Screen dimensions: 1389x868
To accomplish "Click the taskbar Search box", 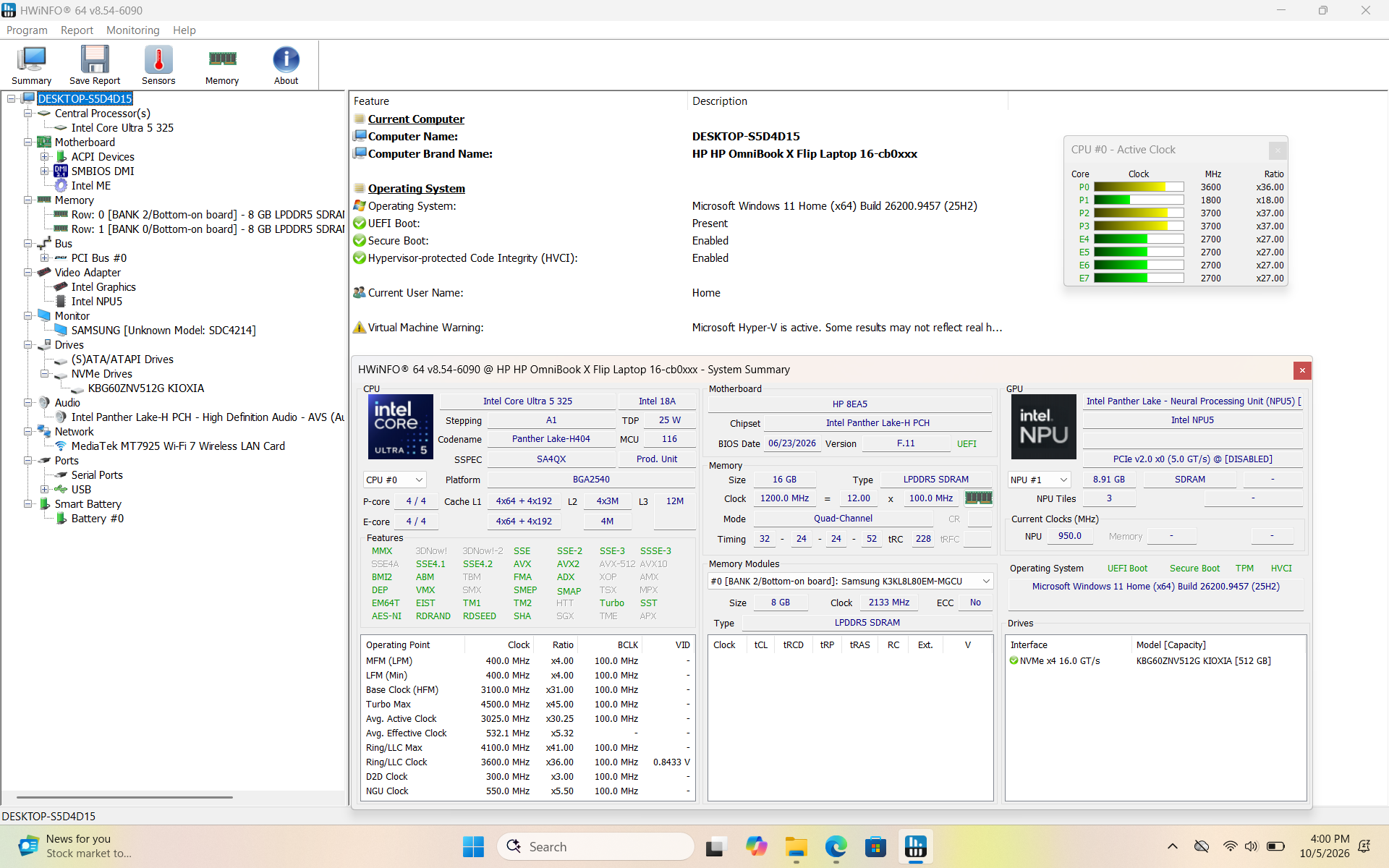I will 595,846.
